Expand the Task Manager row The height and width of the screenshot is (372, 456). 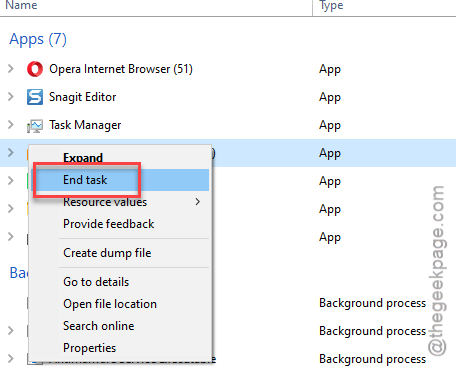point(11,125)
